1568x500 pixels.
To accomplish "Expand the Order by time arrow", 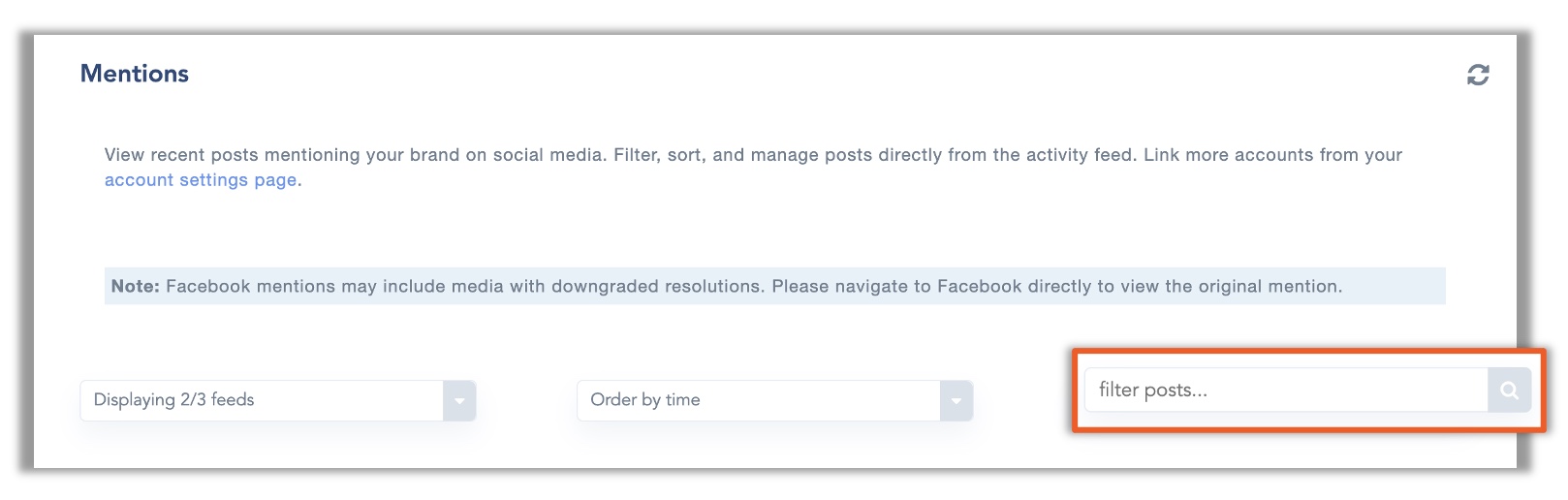I will (956, 400).
